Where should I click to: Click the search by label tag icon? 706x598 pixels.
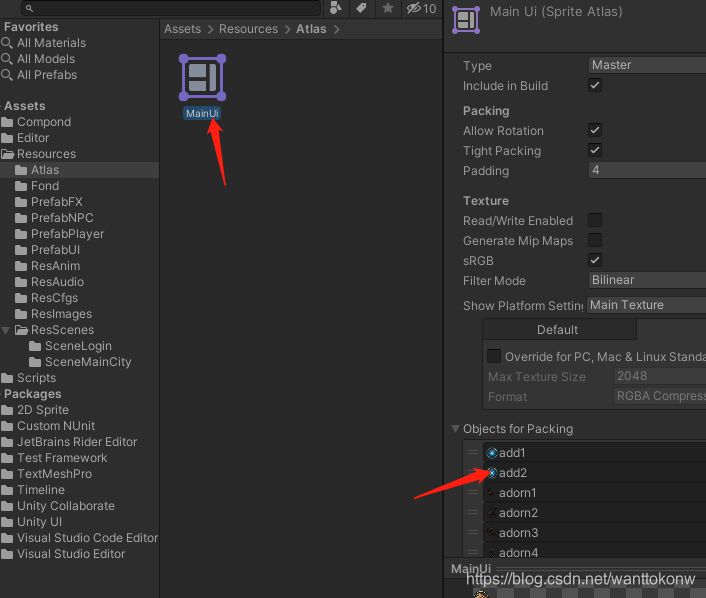362,8
